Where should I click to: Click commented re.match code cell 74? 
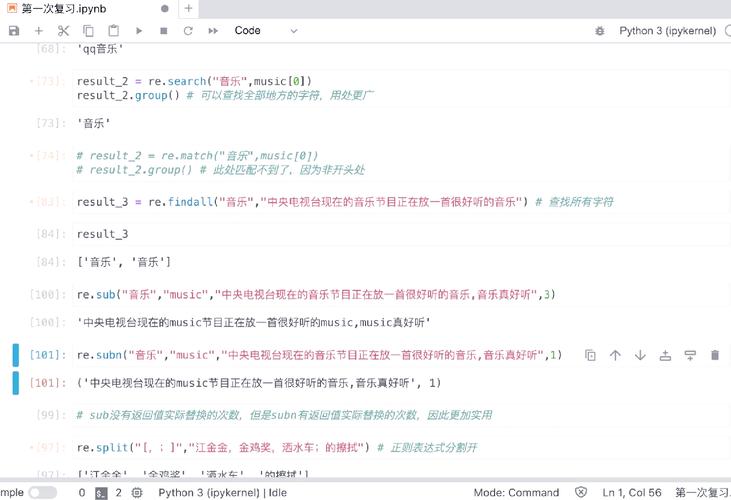coord(401,163)
